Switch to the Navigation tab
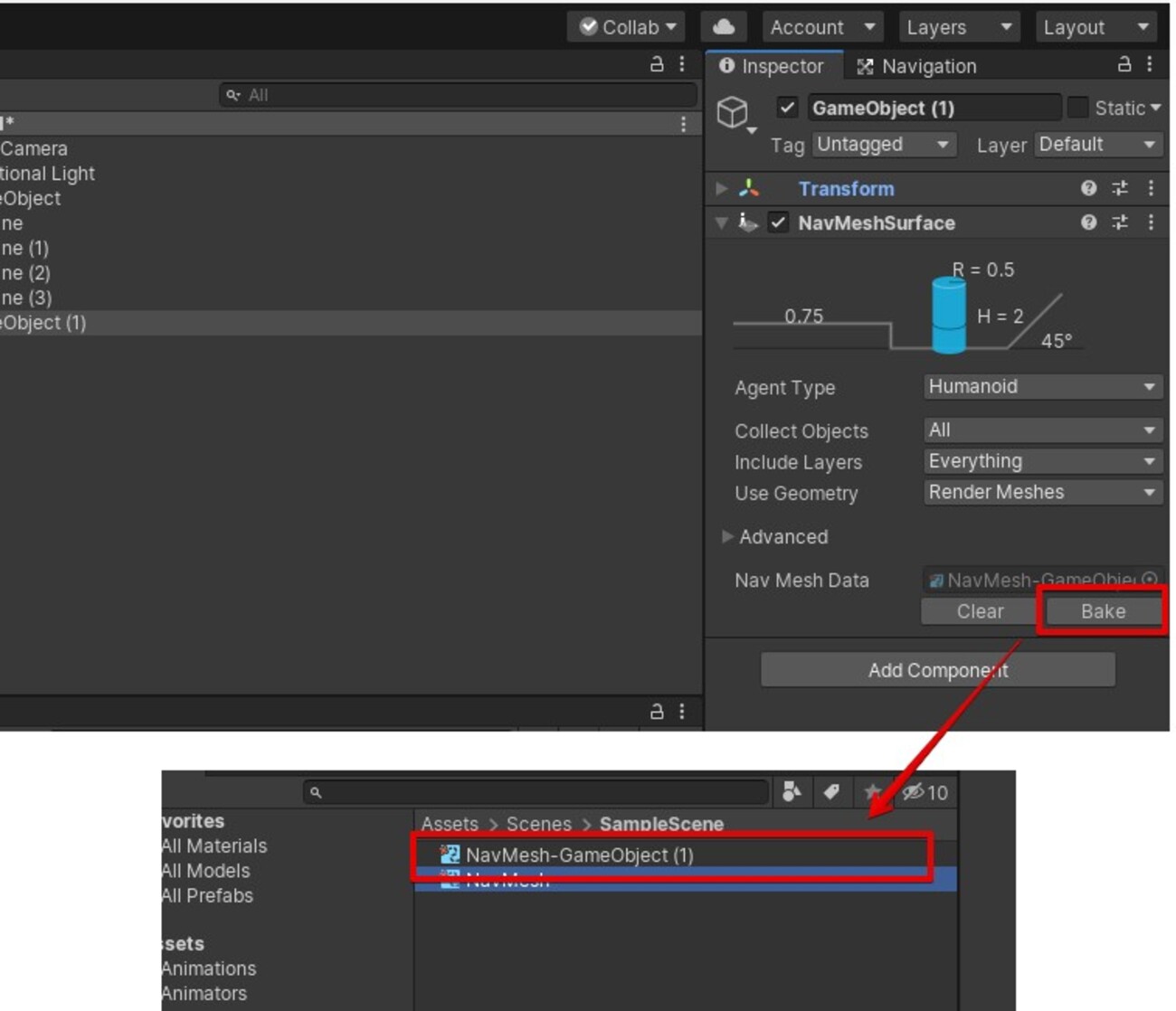This screenshot has height=1011, width=1176. click(917, 66)
